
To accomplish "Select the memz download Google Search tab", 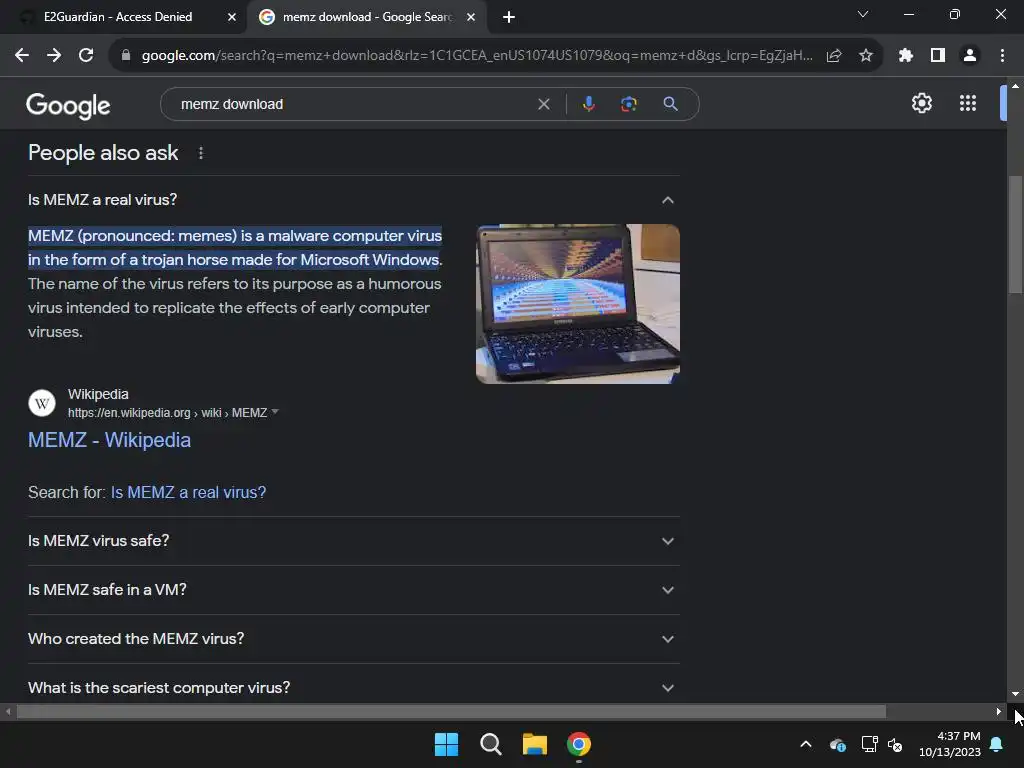I will [x=366, y=17].
